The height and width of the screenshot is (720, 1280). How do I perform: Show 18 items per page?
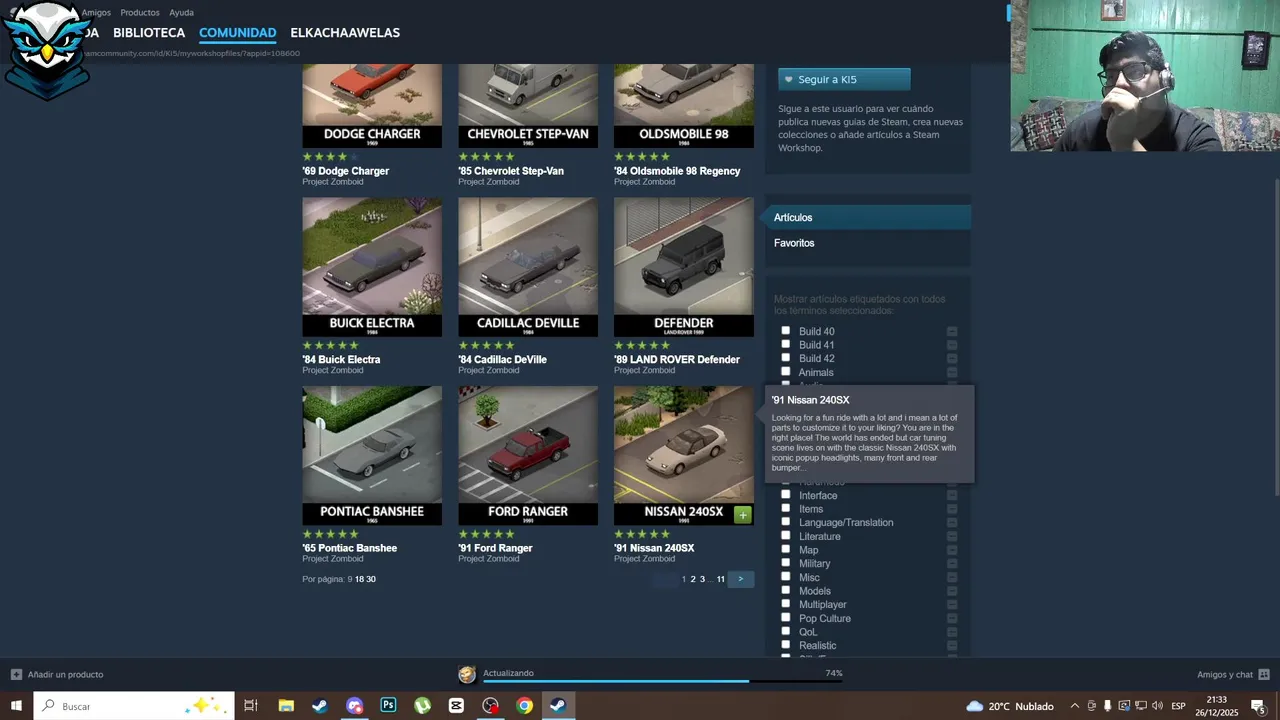360,579
